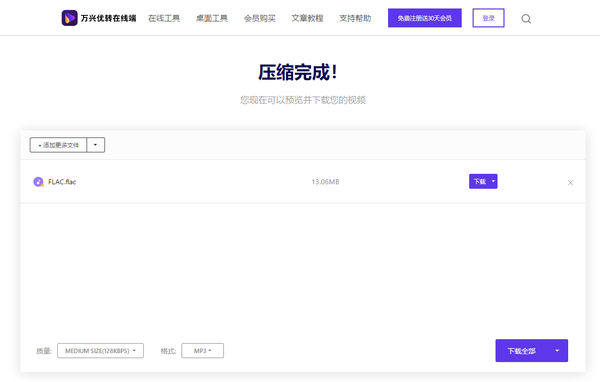Click the 万兴优转在线端 brand text
600x382 pixels.
(x=108, y=18)
